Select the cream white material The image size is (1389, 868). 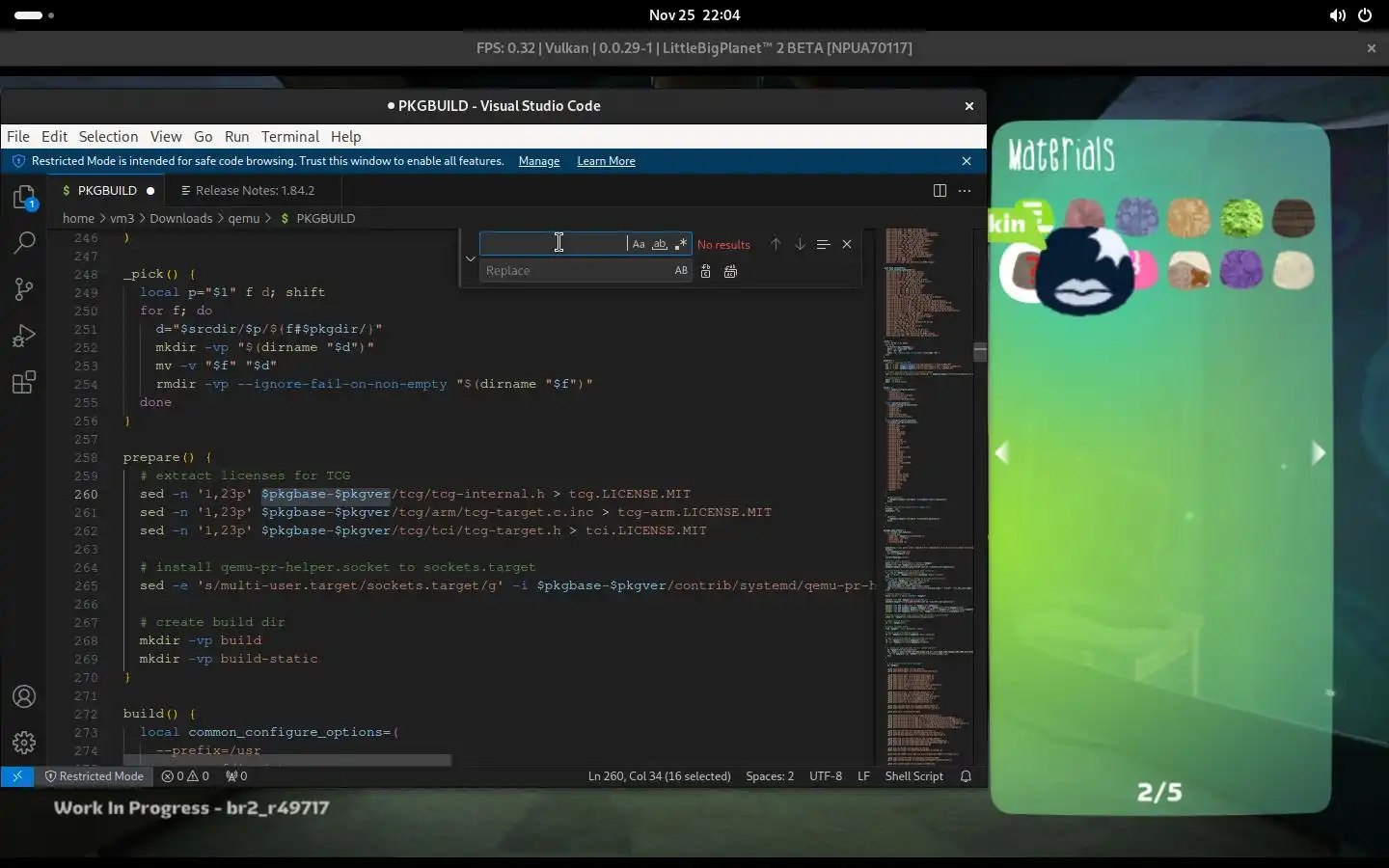click(x=1293, y=270)
